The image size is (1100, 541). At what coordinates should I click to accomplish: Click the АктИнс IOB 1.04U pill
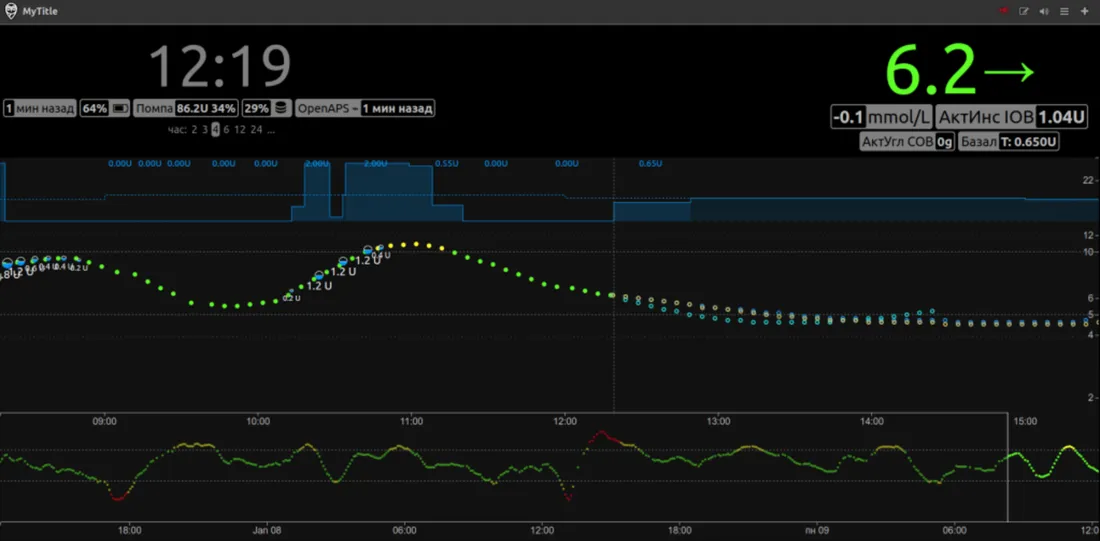coord(1012,117)
